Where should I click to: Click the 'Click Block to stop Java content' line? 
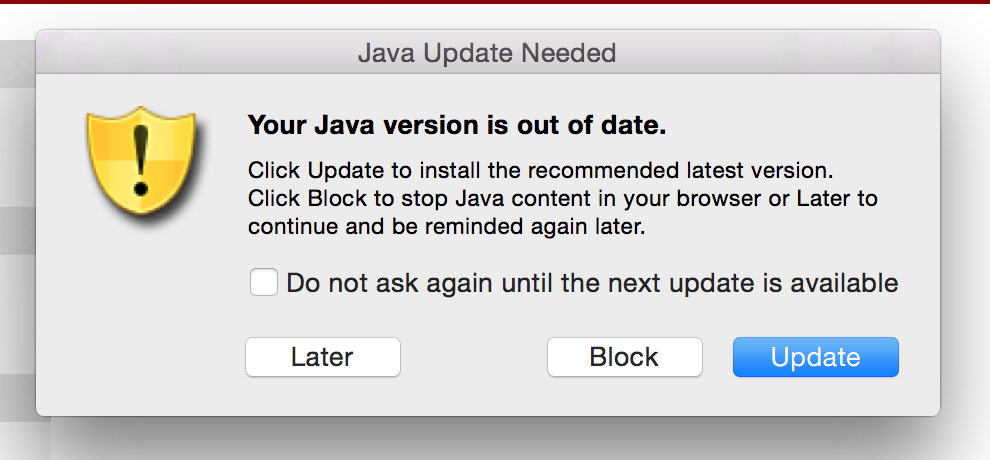click(x=562, y=198)
